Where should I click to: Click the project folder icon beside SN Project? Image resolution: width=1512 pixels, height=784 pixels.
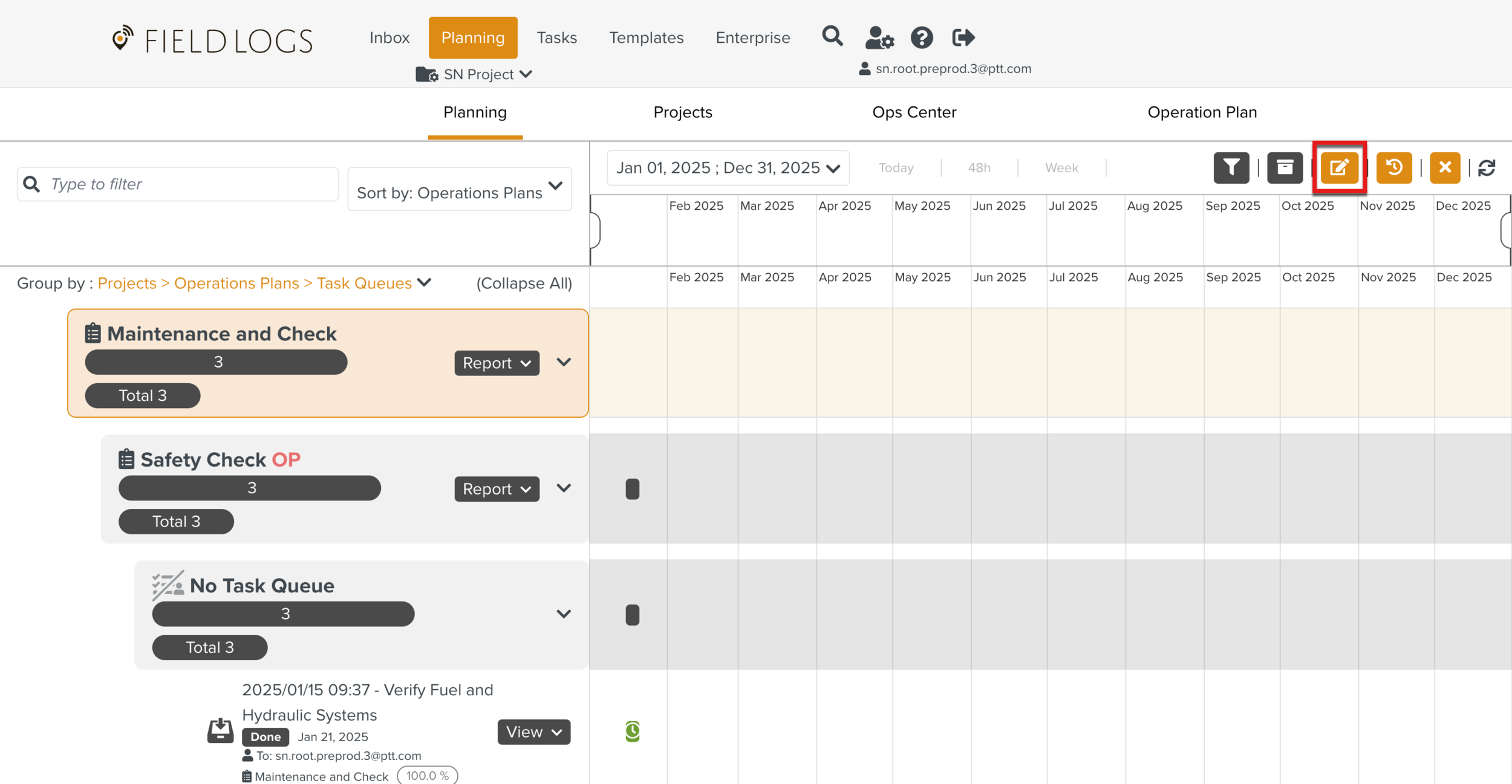[x=427, y=74]
